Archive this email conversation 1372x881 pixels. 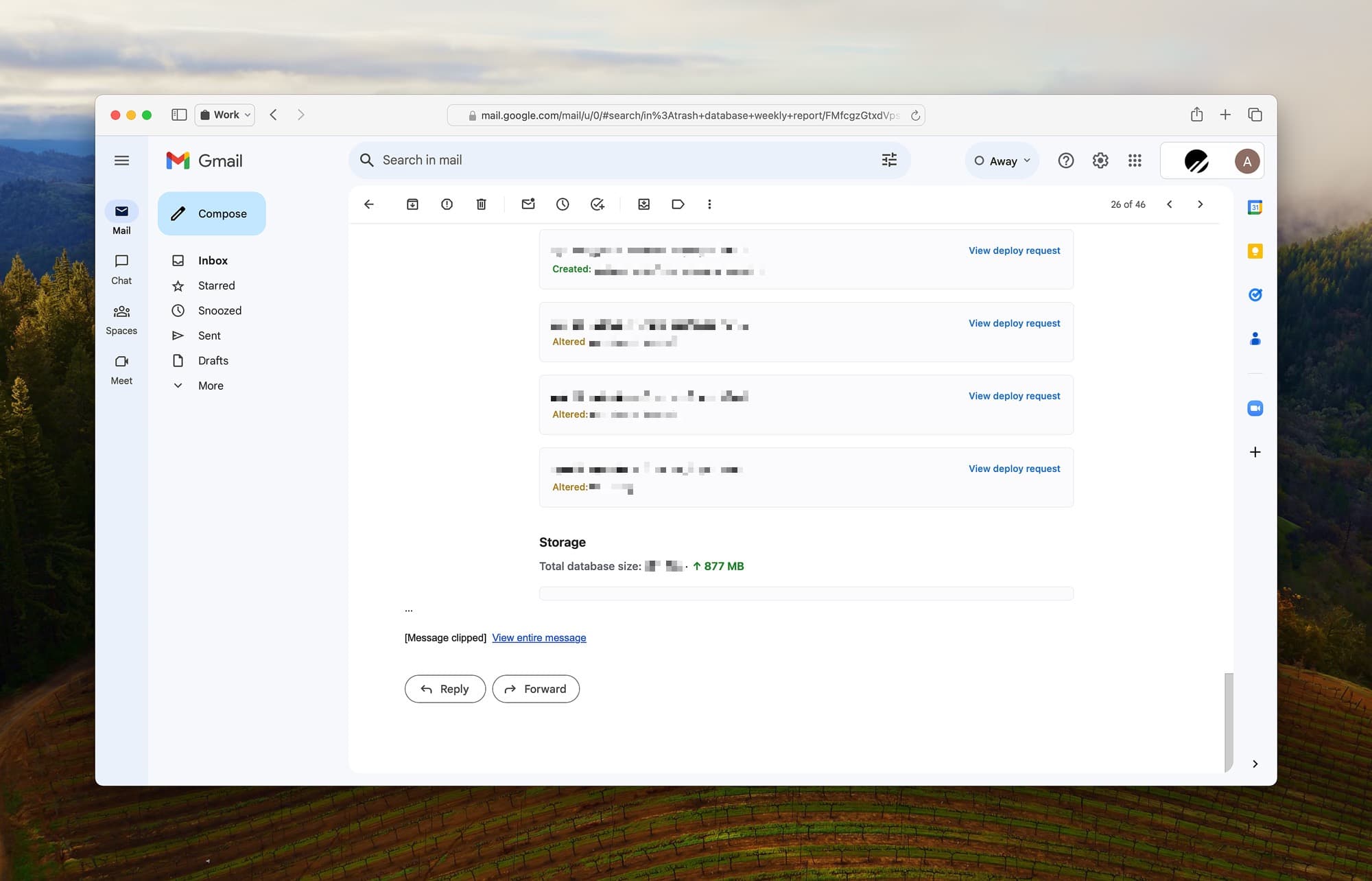[x=412, y=204]
